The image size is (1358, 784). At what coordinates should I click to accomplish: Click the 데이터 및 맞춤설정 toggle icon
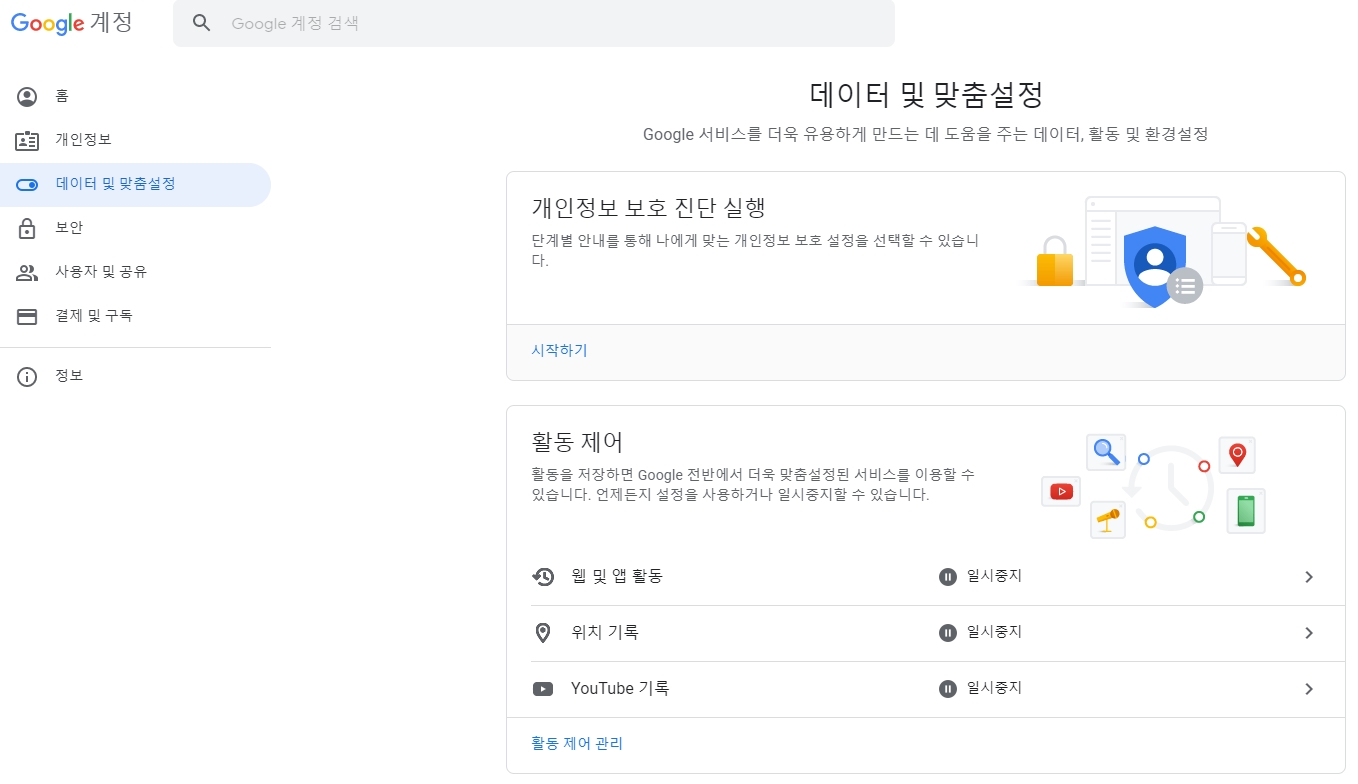(27, 185)
